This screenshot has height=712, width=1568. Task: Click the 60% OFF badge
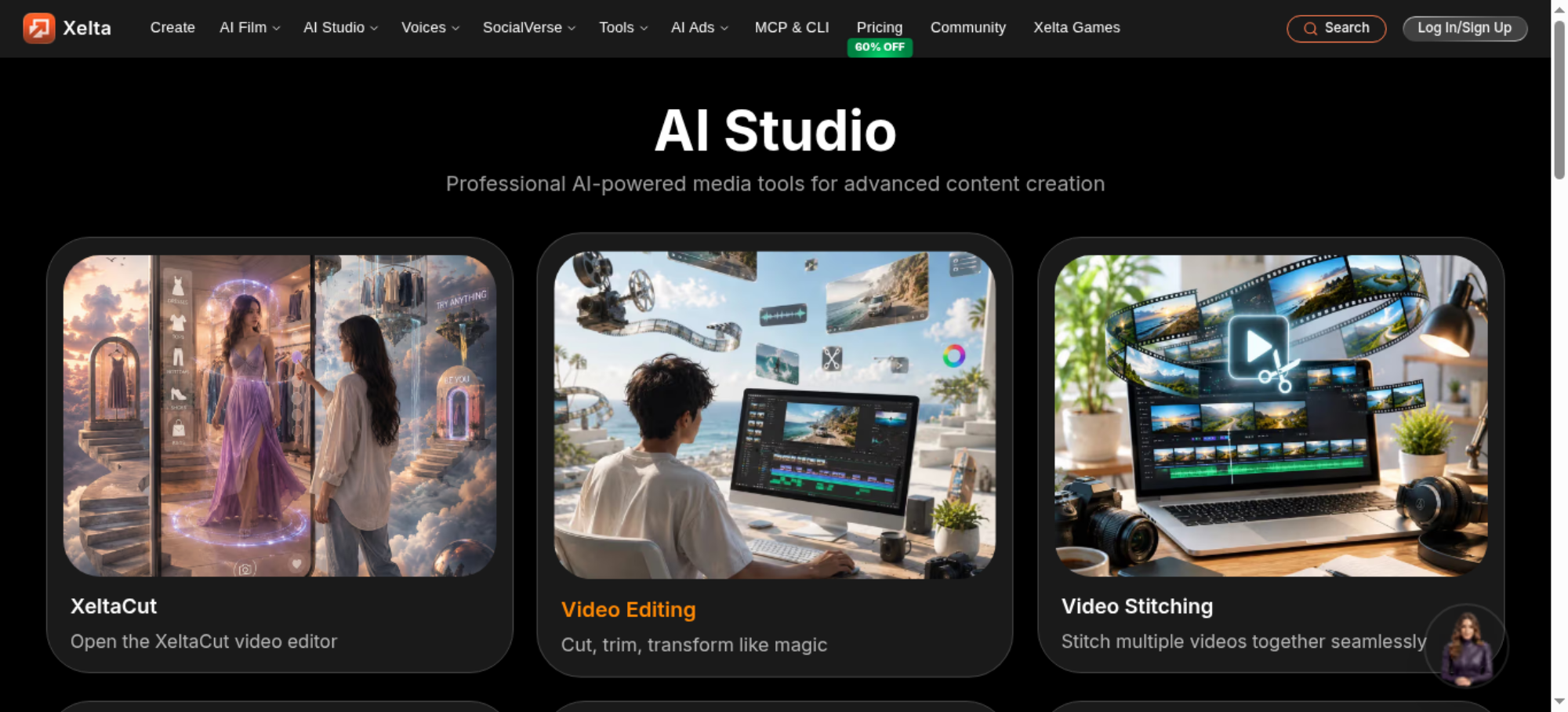click(880, 47)
